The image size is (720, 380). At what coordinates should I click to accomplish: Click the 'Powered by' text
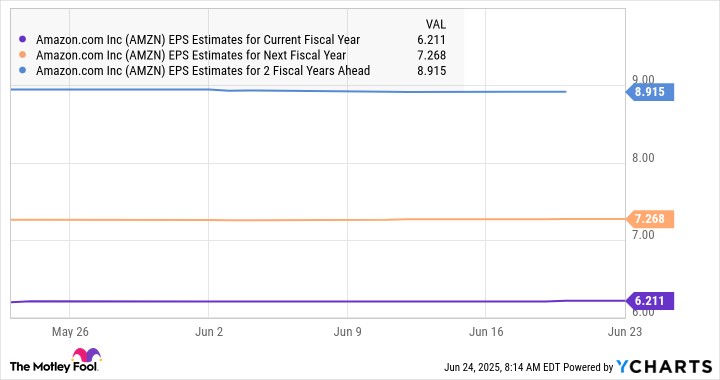[x=588, y=368]
